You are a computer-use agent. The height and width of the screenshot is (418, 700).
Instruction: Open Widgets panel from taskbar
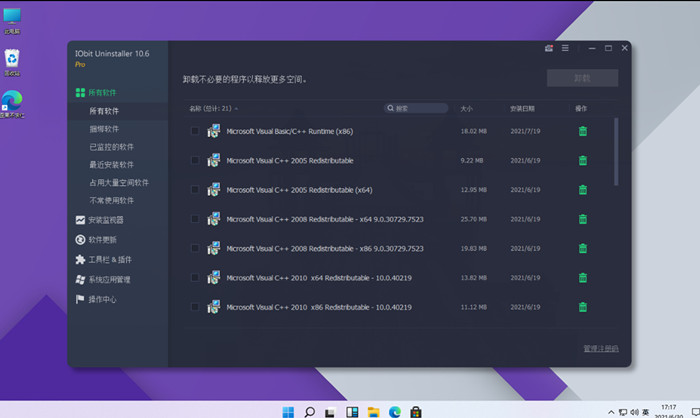click(352, 412)
